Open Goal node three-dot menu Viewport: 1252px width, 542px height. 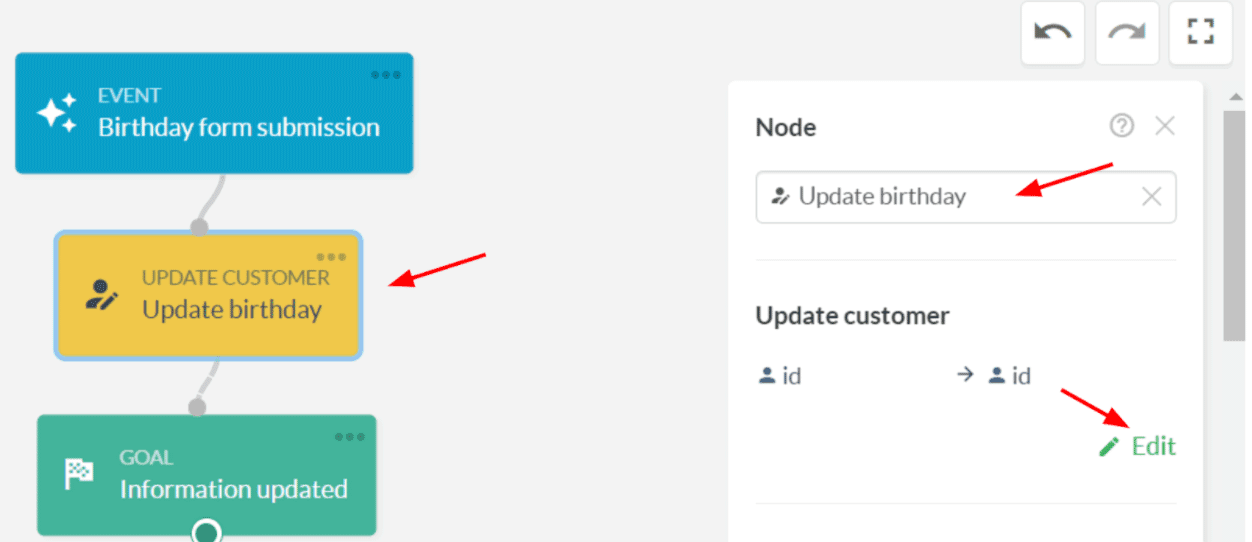click(350, 437)
